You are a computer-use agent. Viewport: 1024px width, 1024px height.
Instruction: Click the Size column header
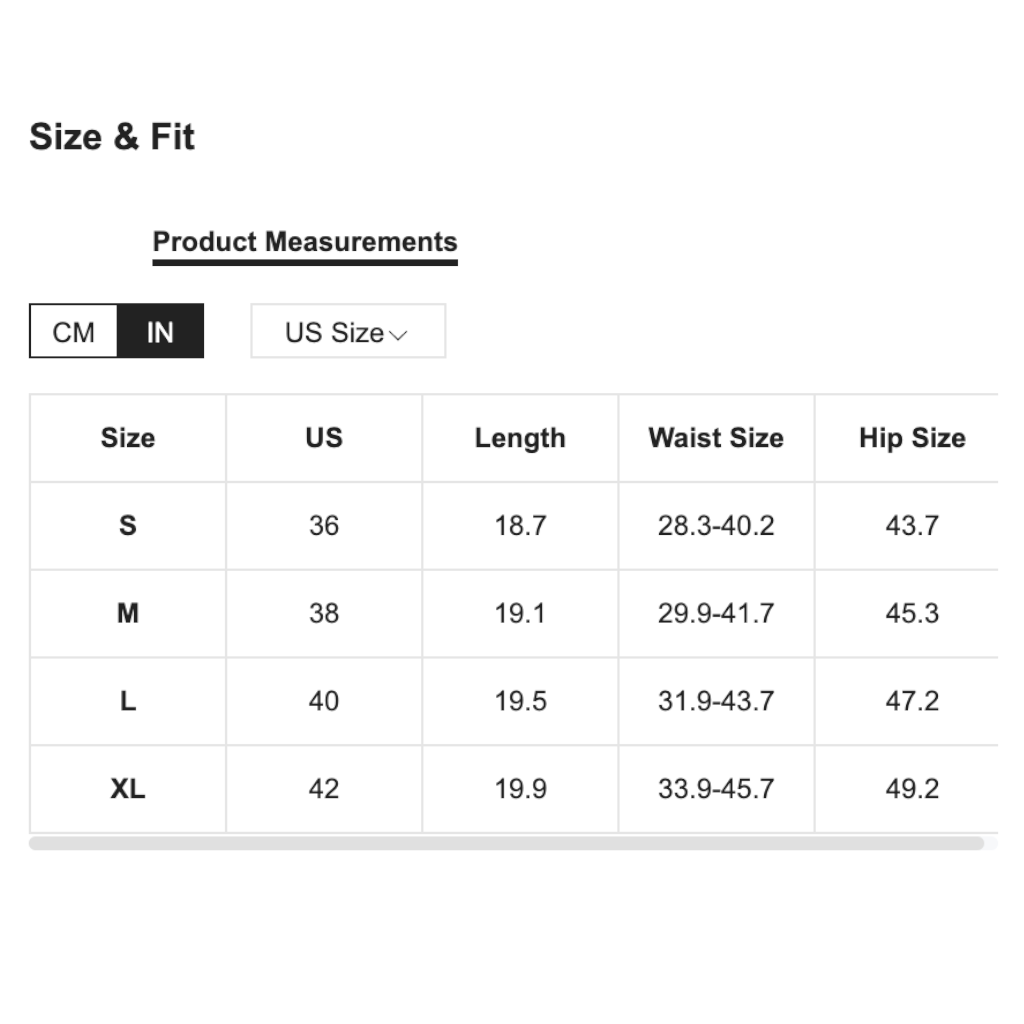(x=128, y=438)
